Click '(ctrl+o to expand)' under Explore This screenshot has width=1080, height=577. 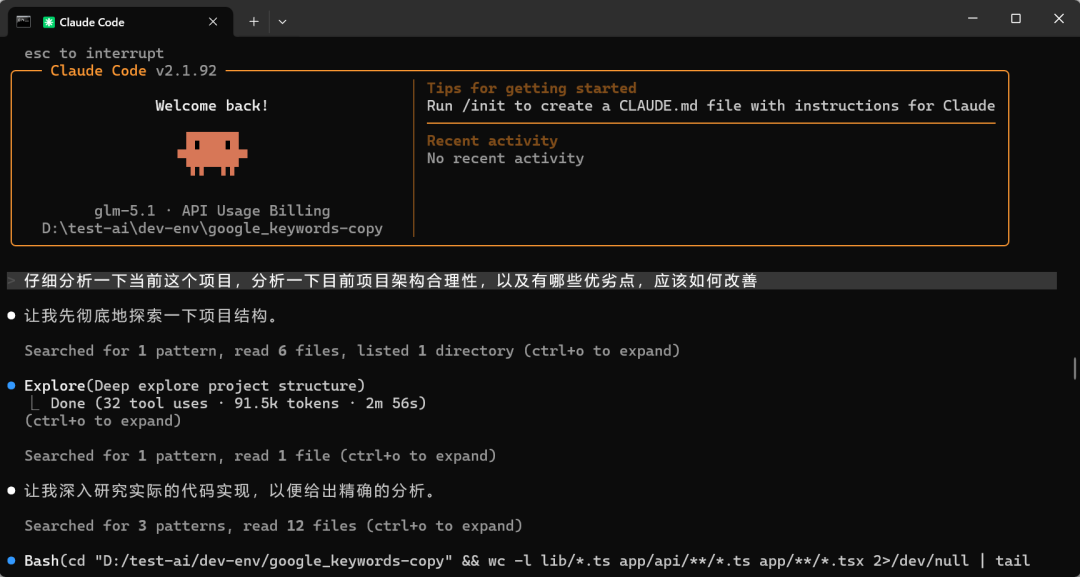[103, 421]
